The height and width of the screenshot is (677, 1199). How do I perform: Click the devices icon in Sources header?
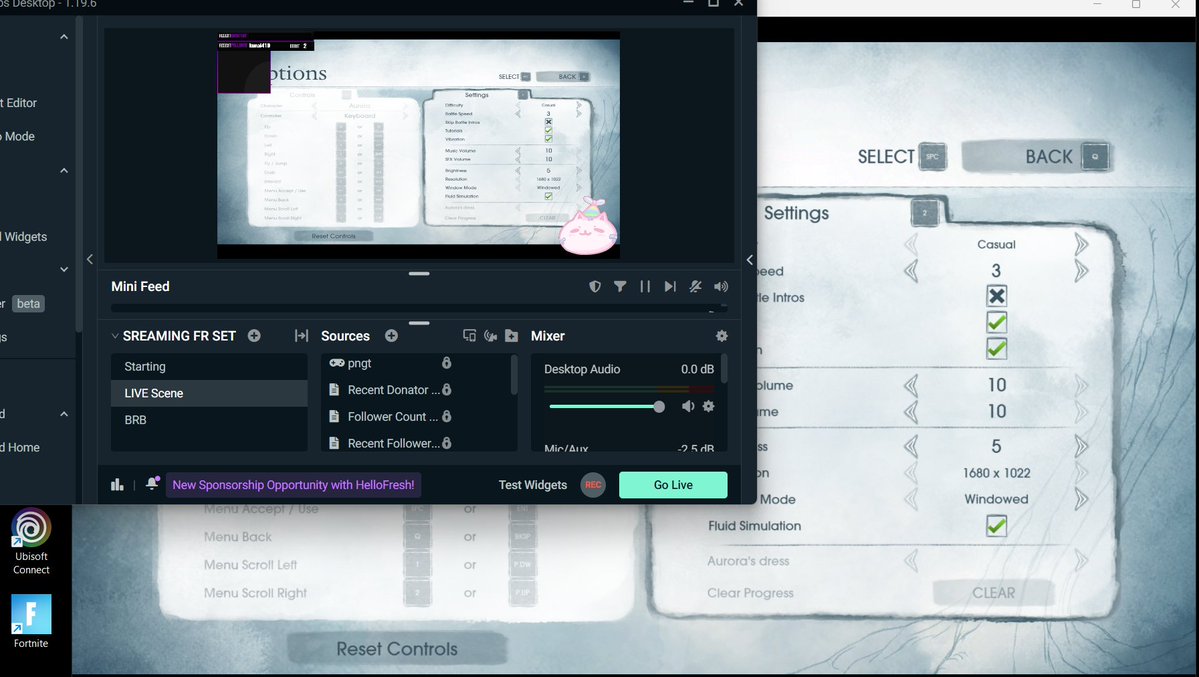(470, 336)
